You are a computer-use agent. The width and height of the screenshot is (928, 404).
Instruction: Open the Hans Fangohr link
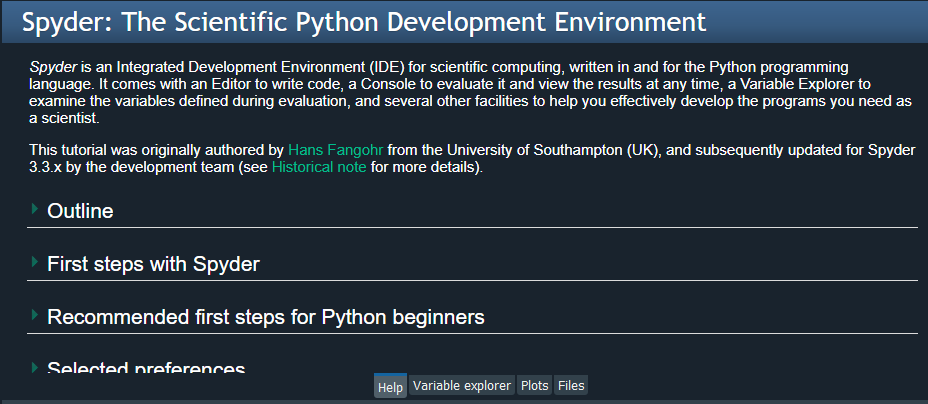pos(335,150)
